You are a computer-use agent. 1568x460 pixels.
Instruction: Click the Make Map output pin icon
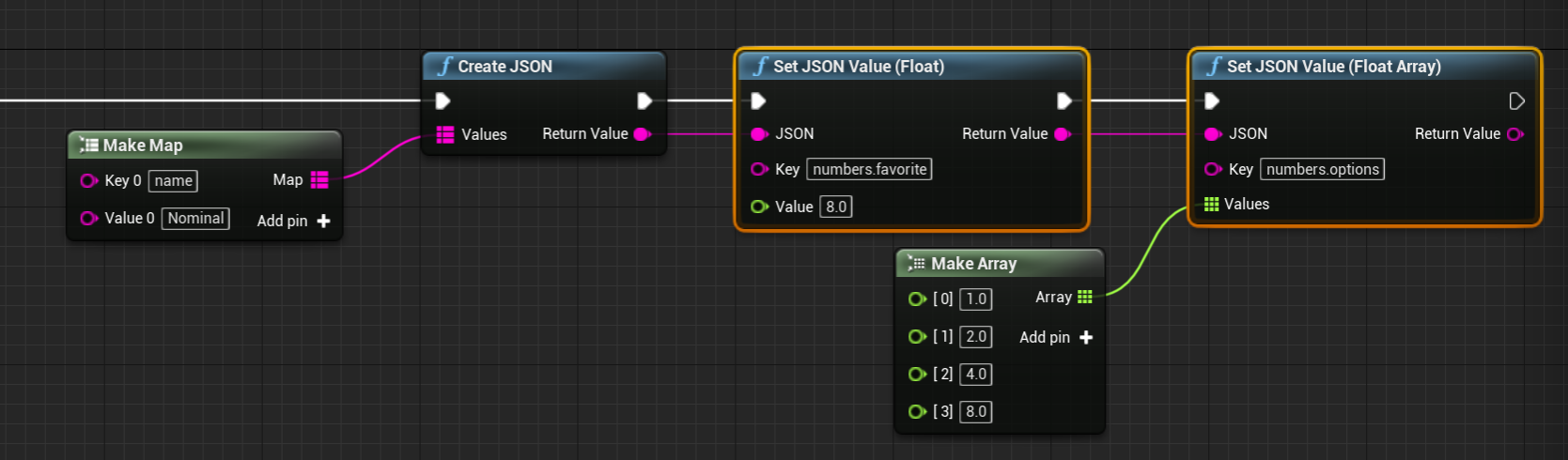319,180
